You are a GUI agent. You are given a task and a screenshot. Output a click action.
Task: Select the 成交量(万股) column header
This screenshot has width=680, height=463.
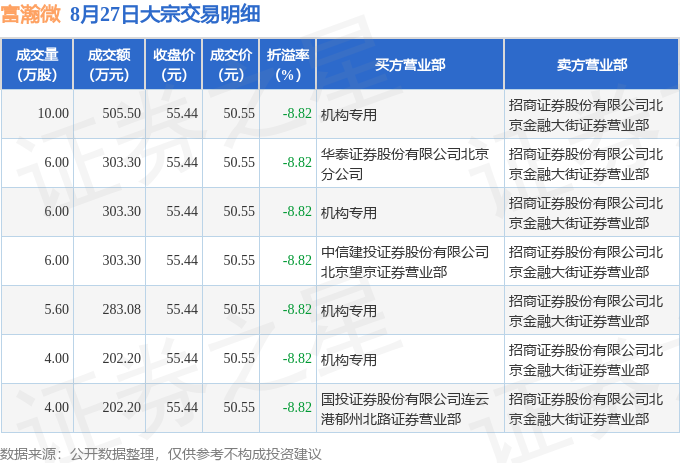pyautogui.click(x=37, y=65)
